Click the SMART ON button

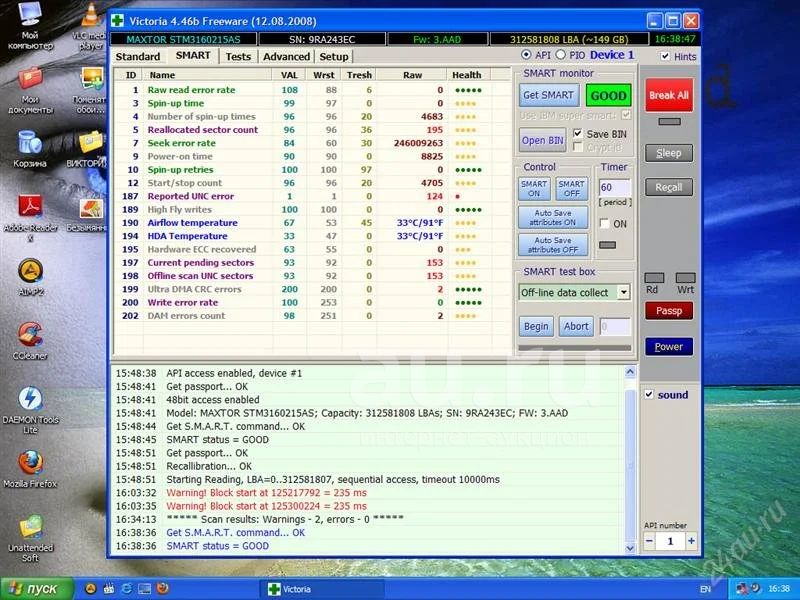click(x=534, y=188)
